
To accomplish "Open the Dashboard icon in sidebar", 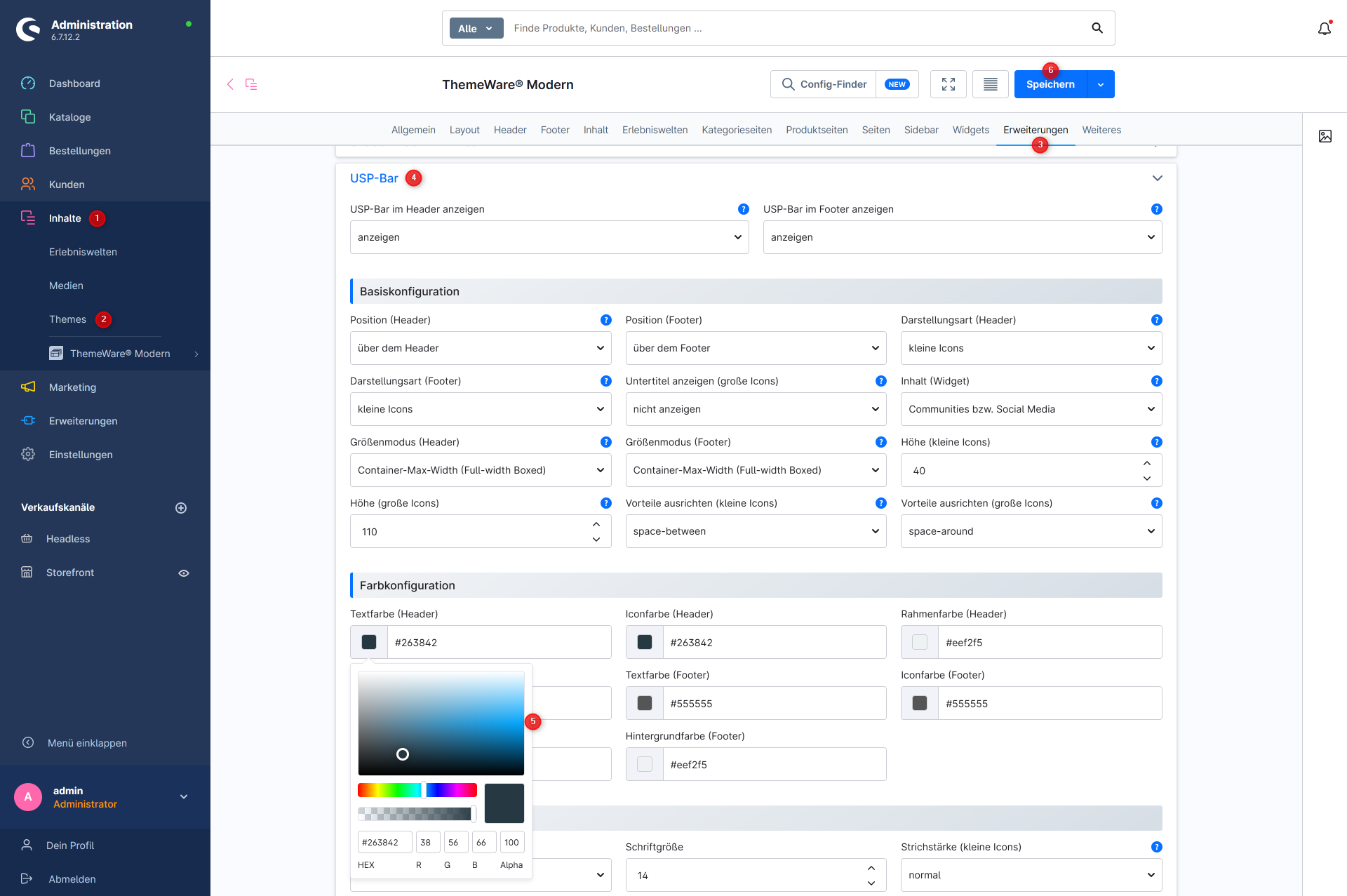I will coord(28,83).
